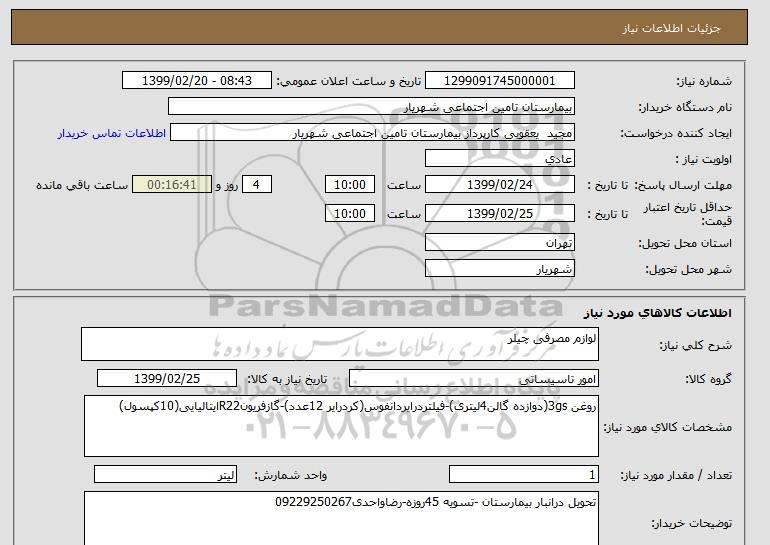Image resolution: width=770 pixels, height=545 pixels.
Task: Click the buyer organization name field
Action: coord(371,107)
